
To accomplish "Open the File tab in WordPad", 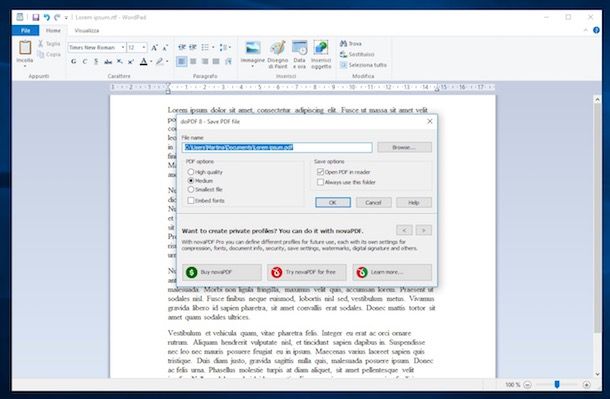I will click(x=25, y=30).
